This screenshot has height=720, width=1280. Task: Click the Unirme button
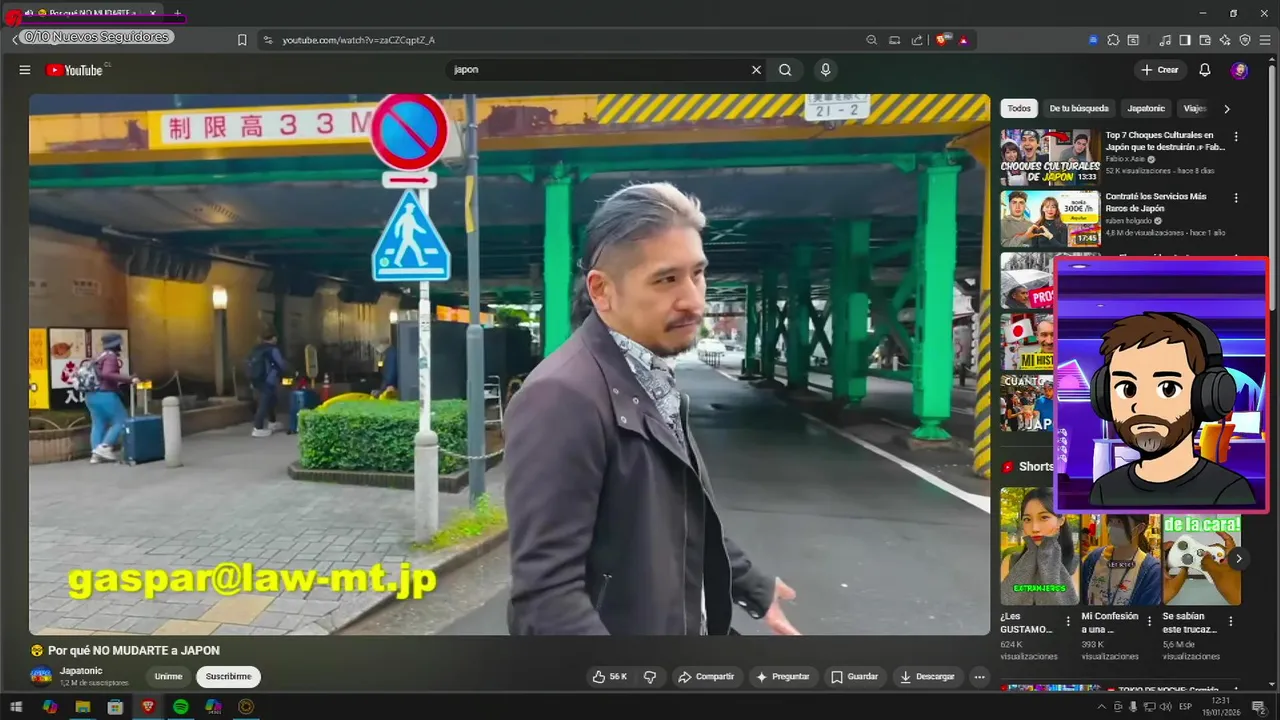pyautogui.click(x=168, y=677)
